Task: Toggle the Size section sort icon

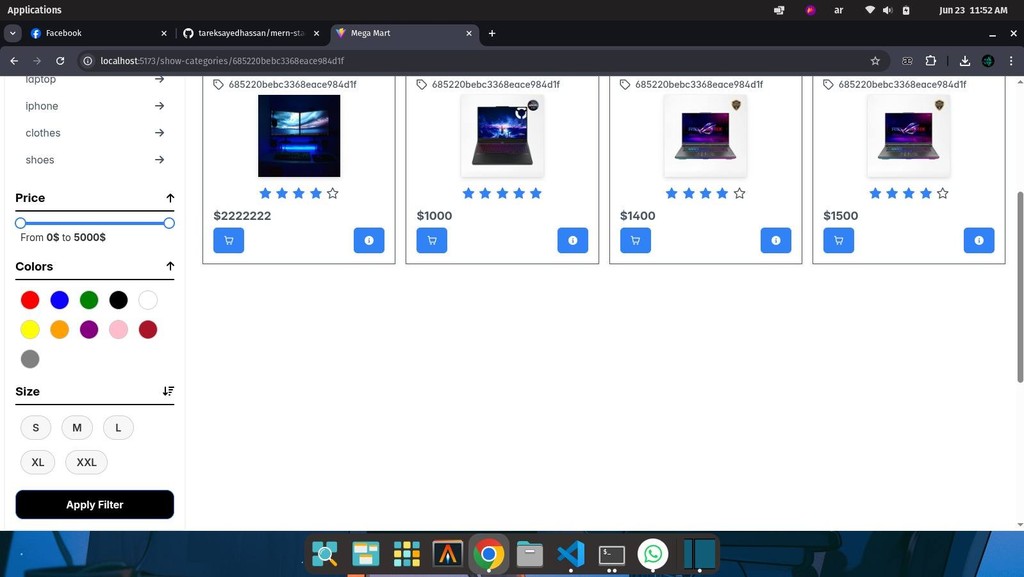Action: click(x=168, y=391)
